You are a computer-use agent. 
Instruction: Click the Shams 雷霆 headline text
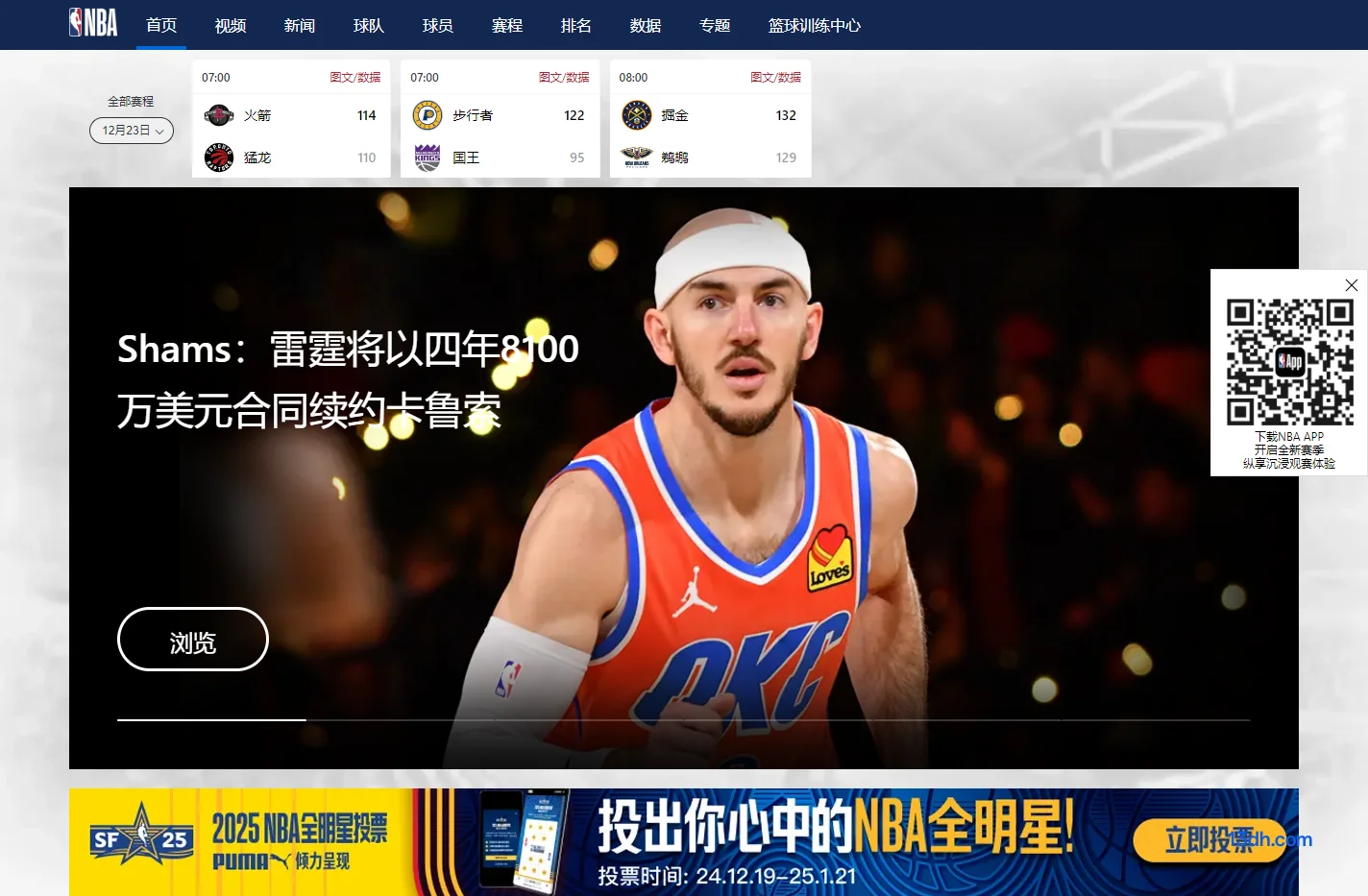click(348, 379)
